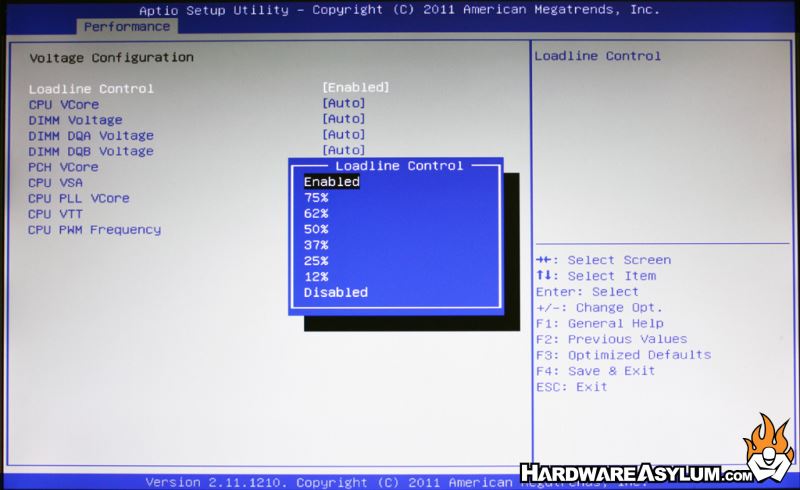Choose 25% loadline option

pos(316,261)
